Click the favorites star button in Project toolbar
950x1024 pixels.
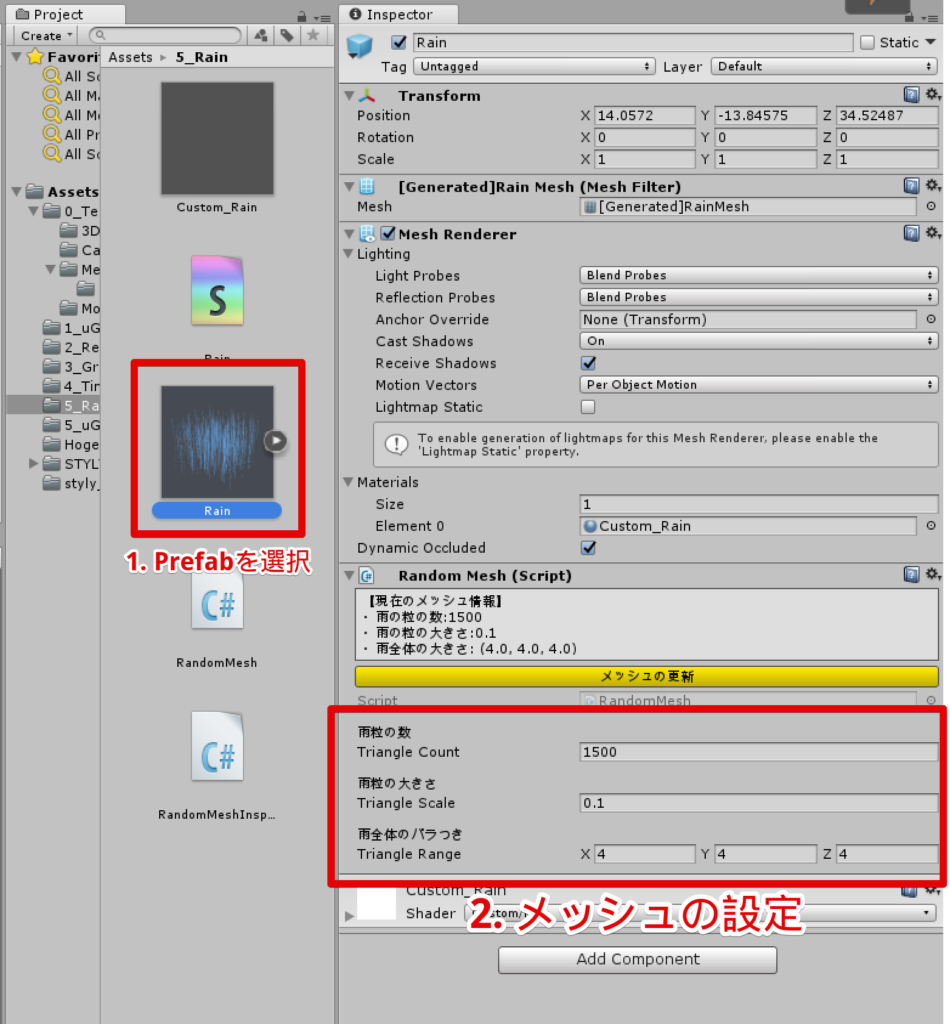pos(313,35)
